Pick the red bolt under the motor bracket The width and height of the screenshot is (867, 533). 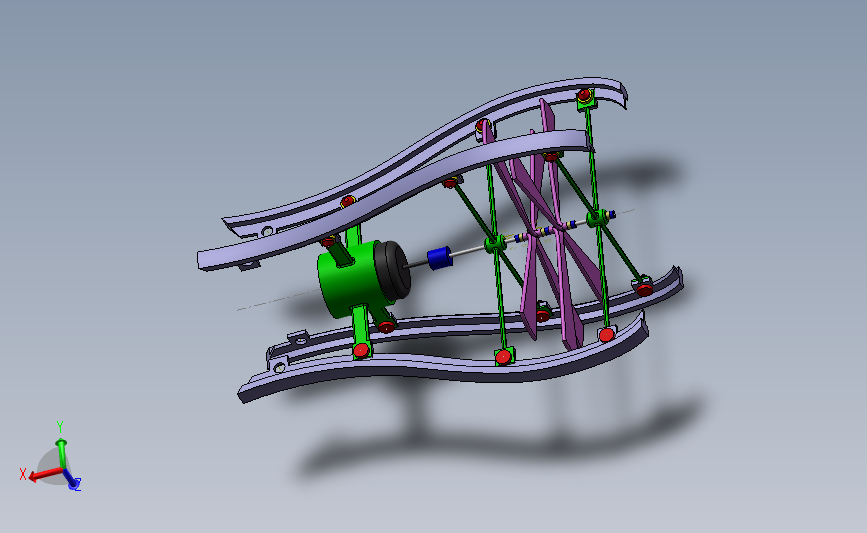(361, 350)
